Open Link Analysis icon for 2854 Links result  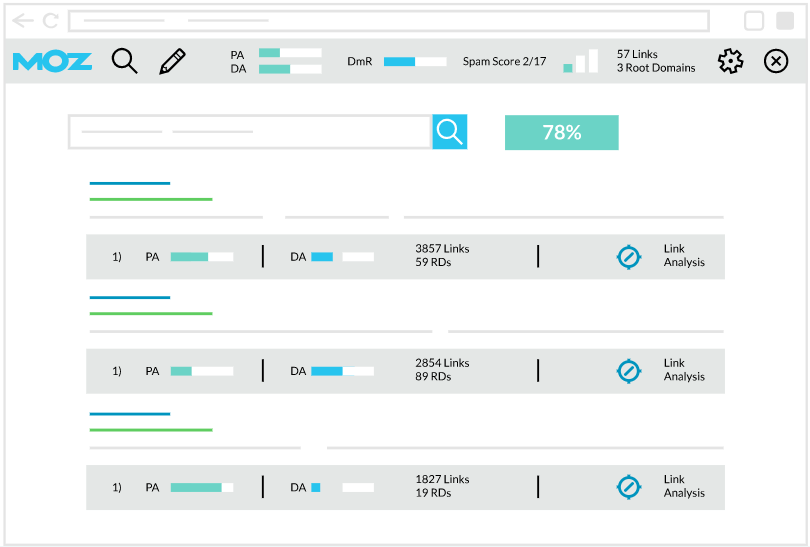coord(628,371)
